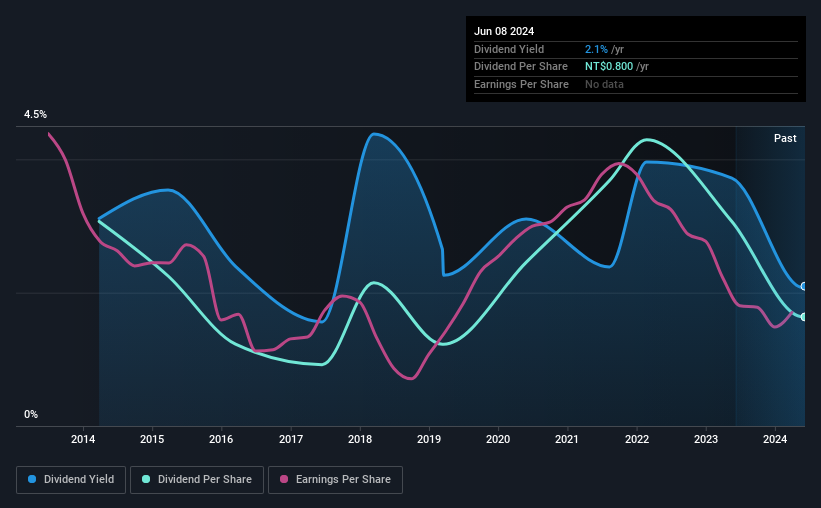Toggle the Dividend Yield legend button
Viewport: 821px width, 508px height.
(x=71, y=480)
